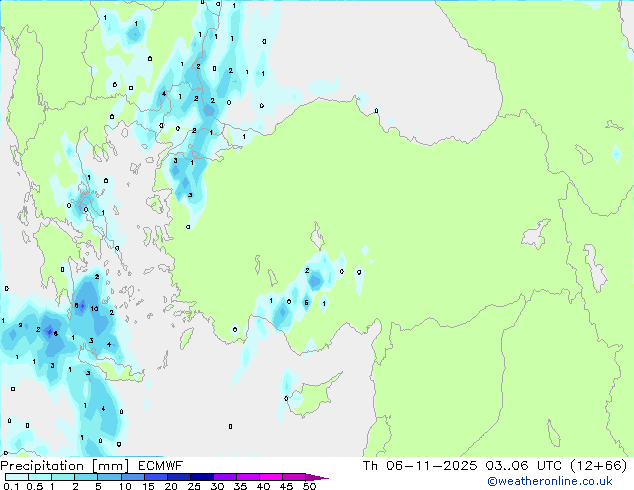Pick the purple legend swatch between 30 and 35

[x=228, y=478]
